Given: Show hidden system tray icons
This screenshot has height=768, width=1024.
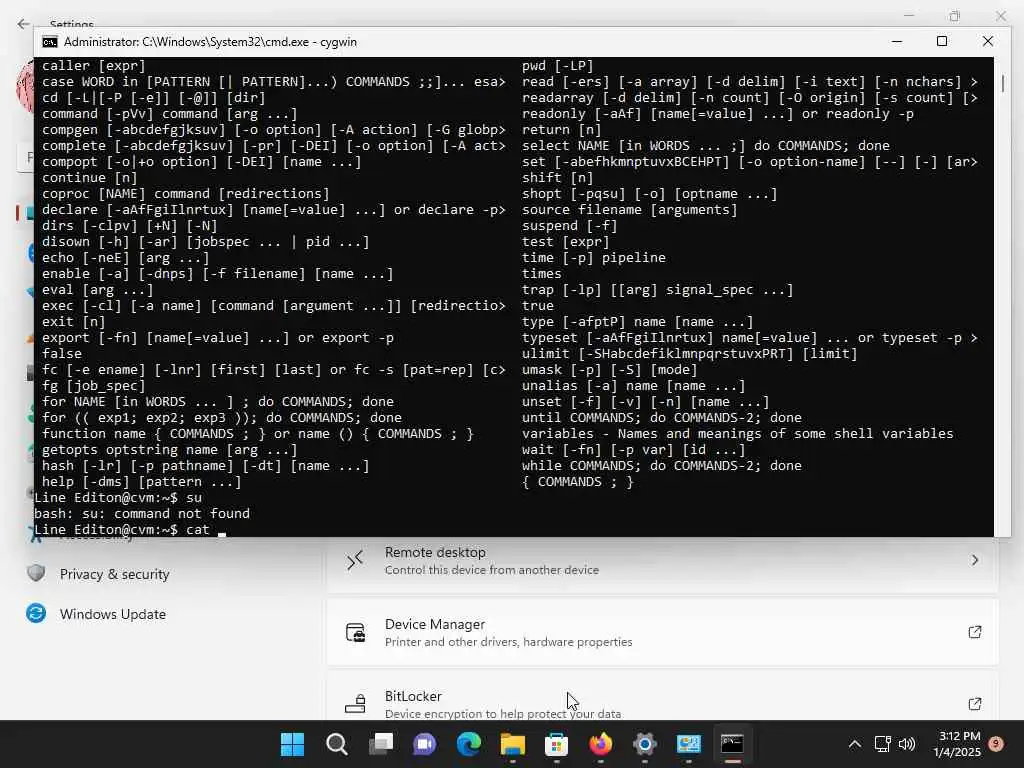Looking at the screenshot, I should tap(854, 744).
